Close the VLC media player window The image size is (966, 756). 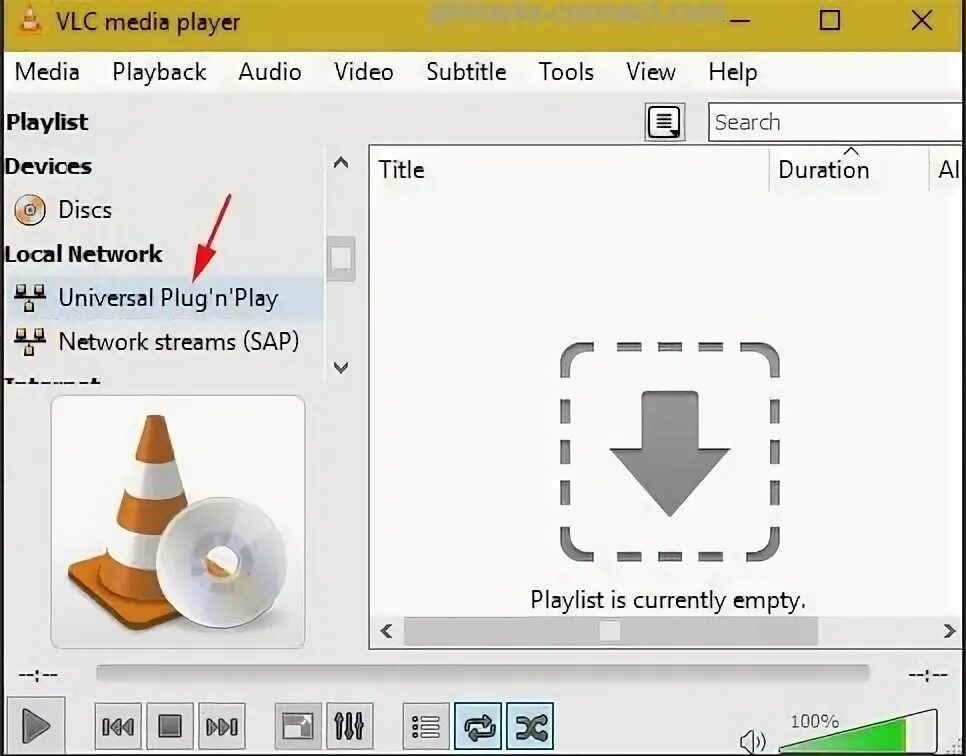tap(922, 20)
